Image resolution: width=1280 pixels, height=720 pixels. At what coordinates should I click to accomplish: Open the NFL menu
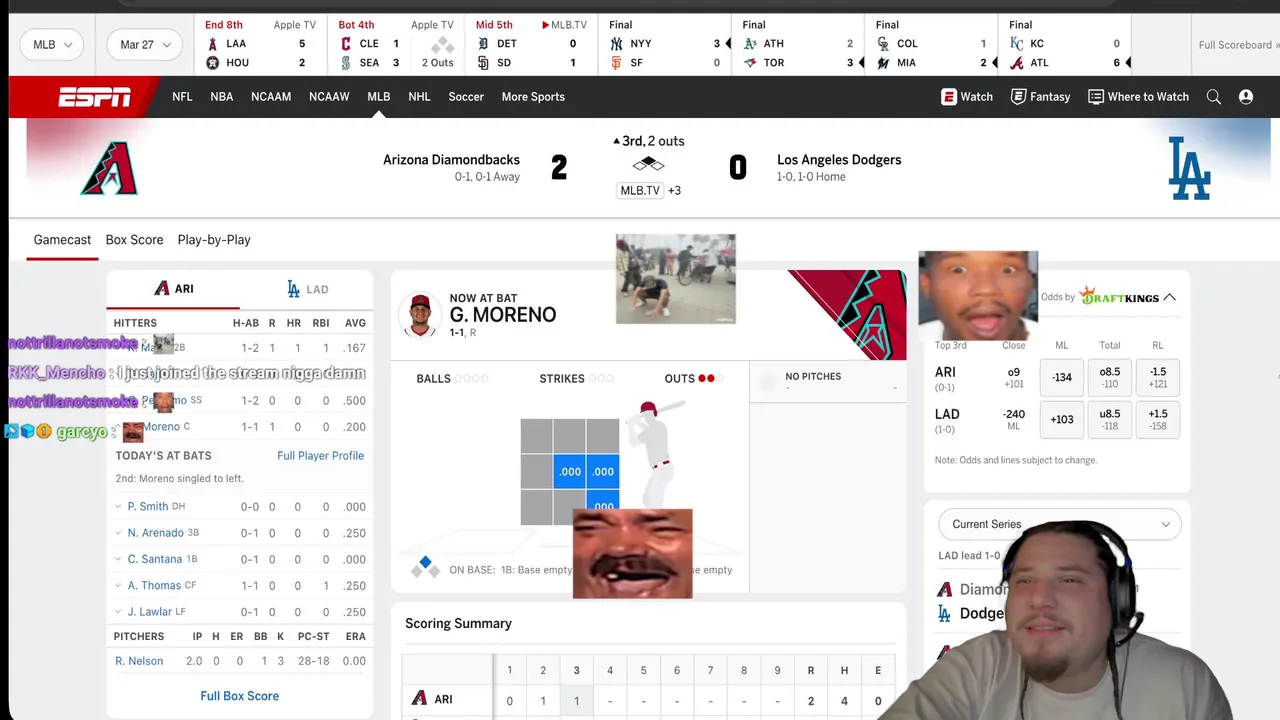coord(182,97)
